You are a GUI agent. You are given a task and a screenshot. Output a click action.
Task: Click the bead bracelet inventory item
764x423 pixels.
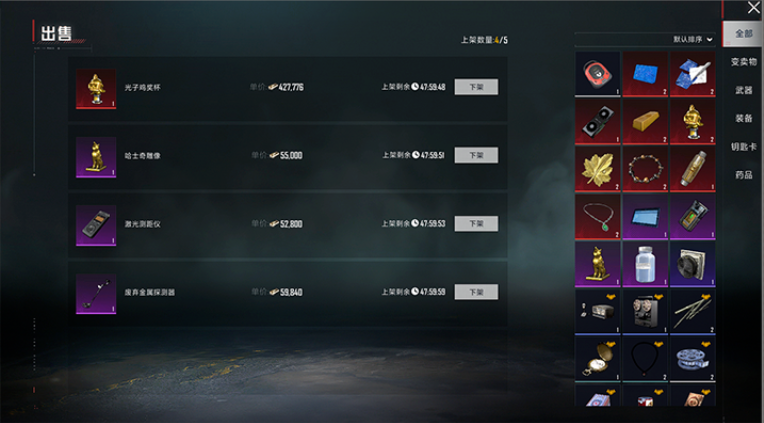(645, 169)
